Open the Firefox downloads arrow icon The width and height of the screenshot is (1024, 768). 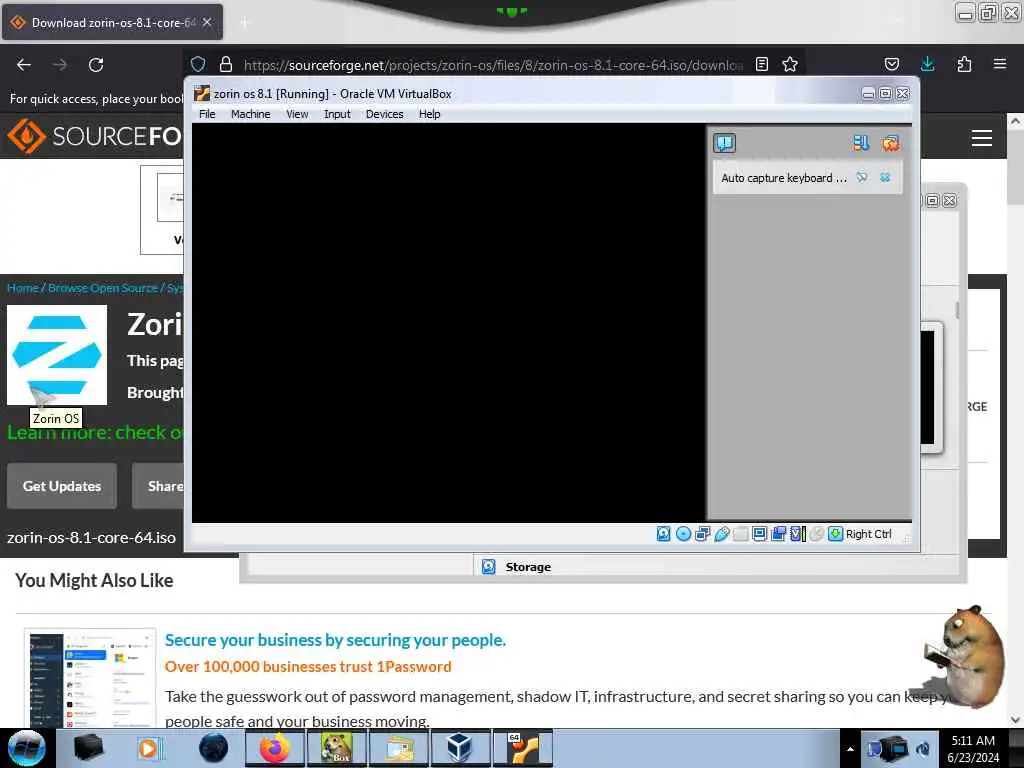point(927,64)
